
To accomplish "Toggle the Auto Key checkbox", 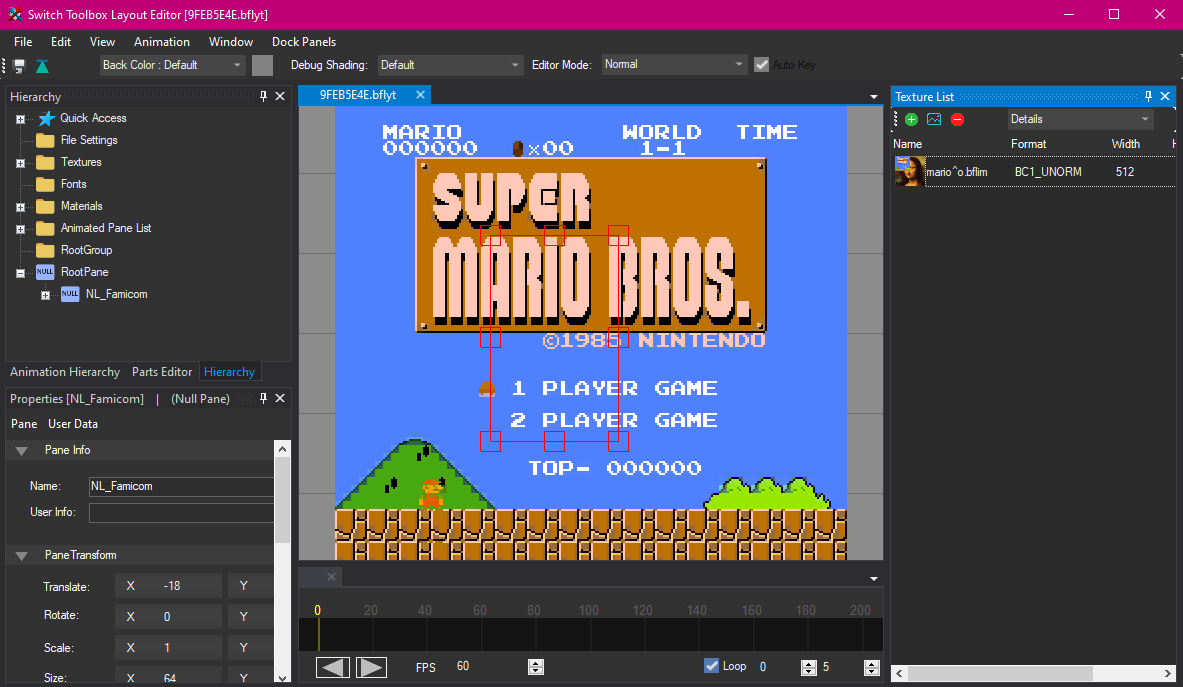I will (x=761, y=65).
